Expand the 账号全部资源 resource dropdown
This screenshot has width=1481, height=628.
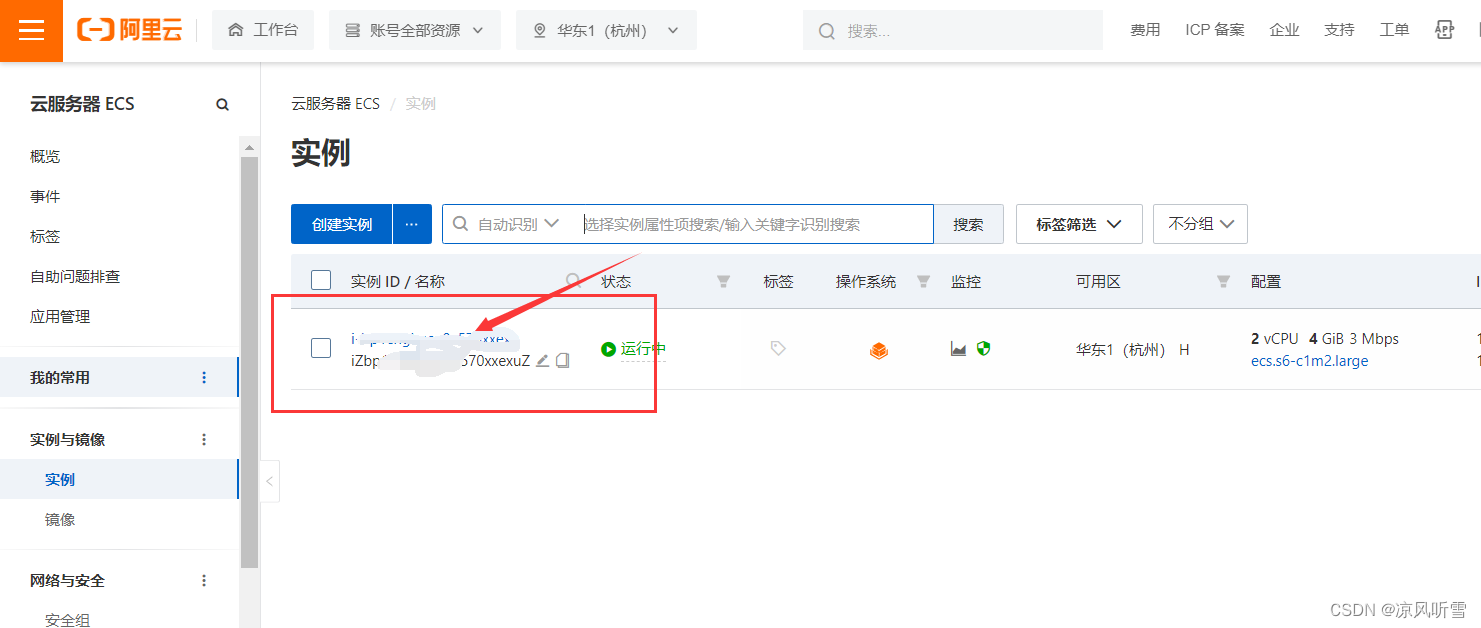coord(414,31)
